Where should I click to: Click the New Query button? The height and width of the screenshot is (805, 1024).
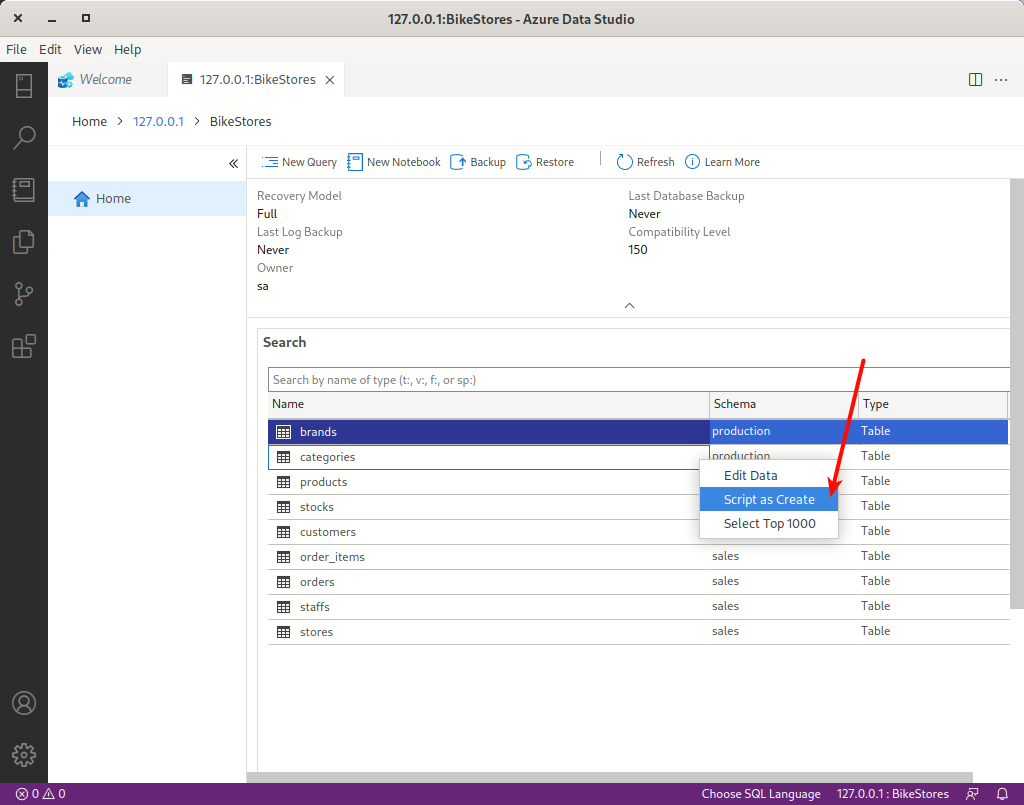pyautogui.click(x=298, y=161)
